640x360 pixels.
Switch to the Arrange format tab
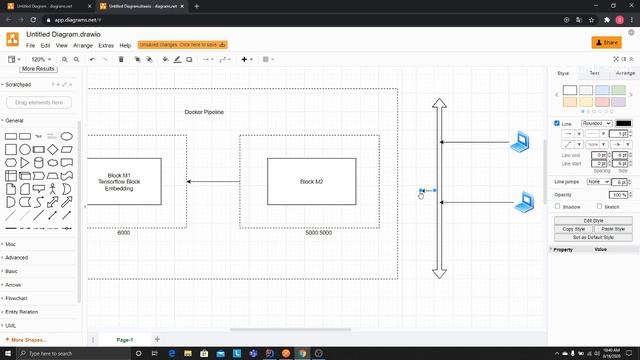click(625, 73)
